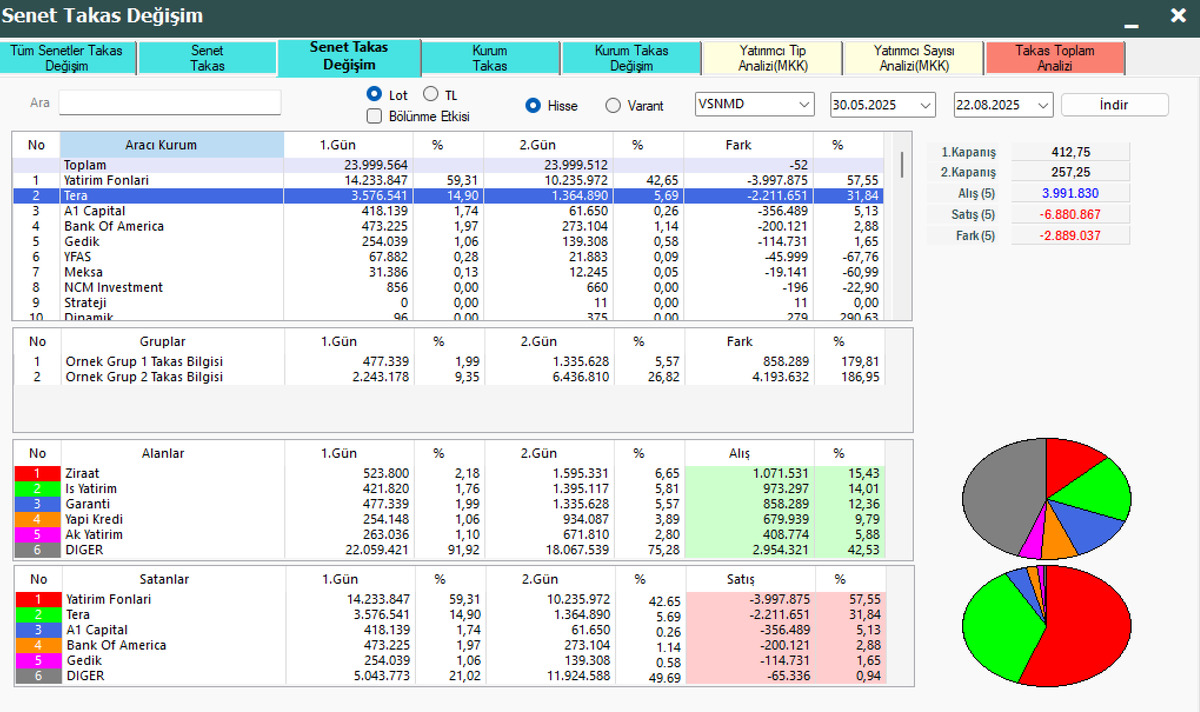Close the Senet Takas Değişim window

pyautogui.click(x=1178, y=15)
